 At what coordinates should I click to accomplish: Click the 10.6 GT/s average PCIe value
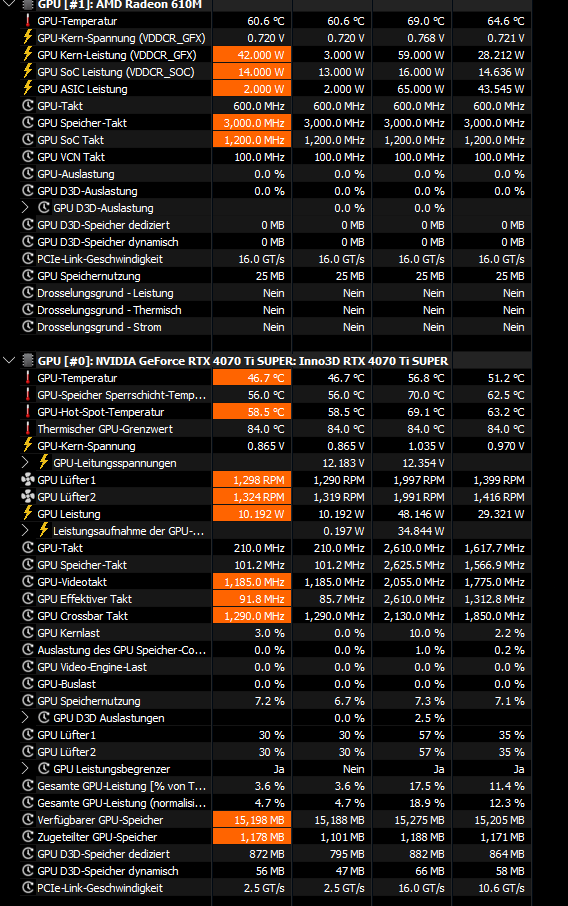coord(502,888)
